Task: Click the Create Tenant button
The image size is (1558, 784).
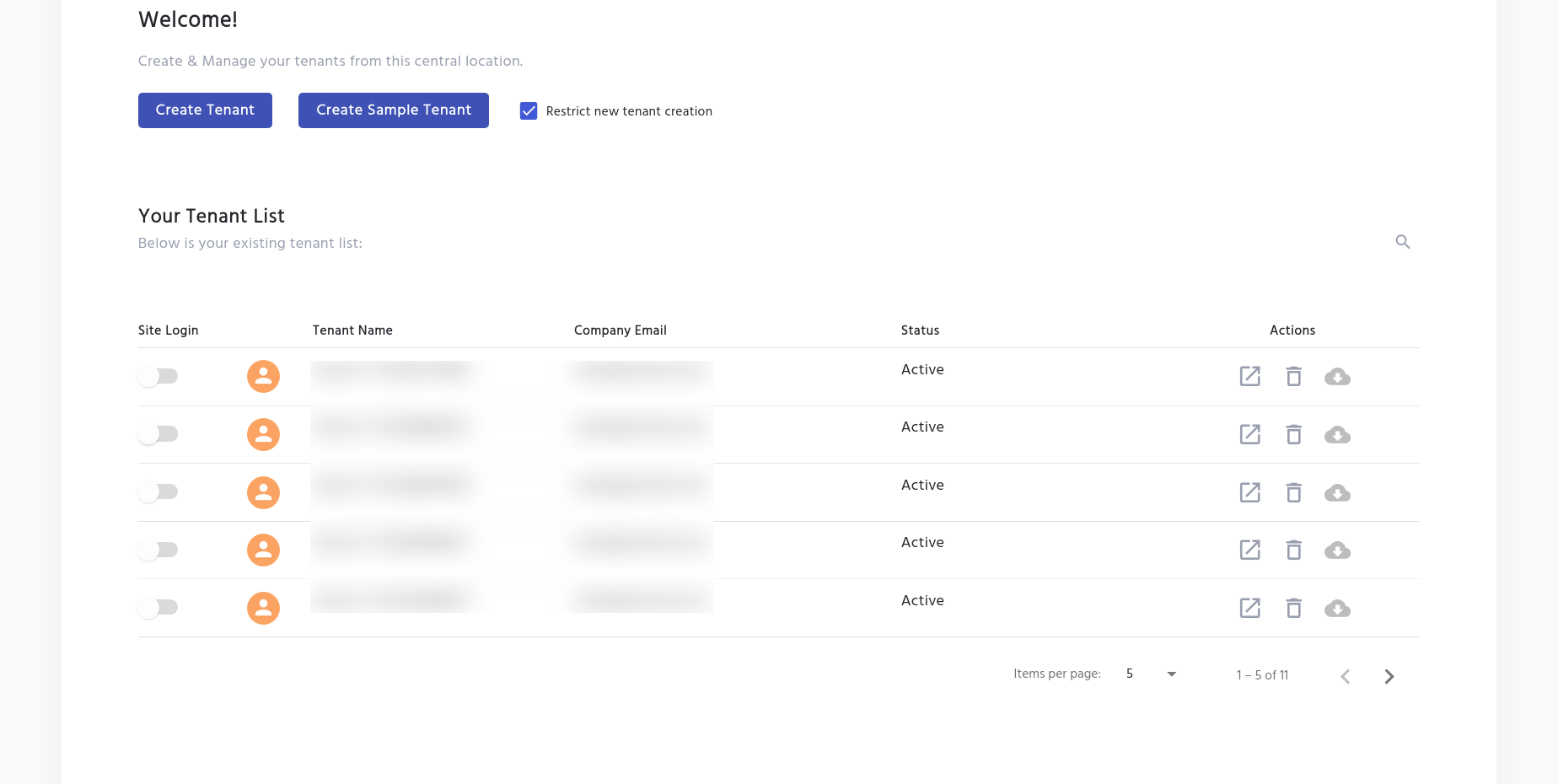Action: pyautogui.click(x=205, y=110)
